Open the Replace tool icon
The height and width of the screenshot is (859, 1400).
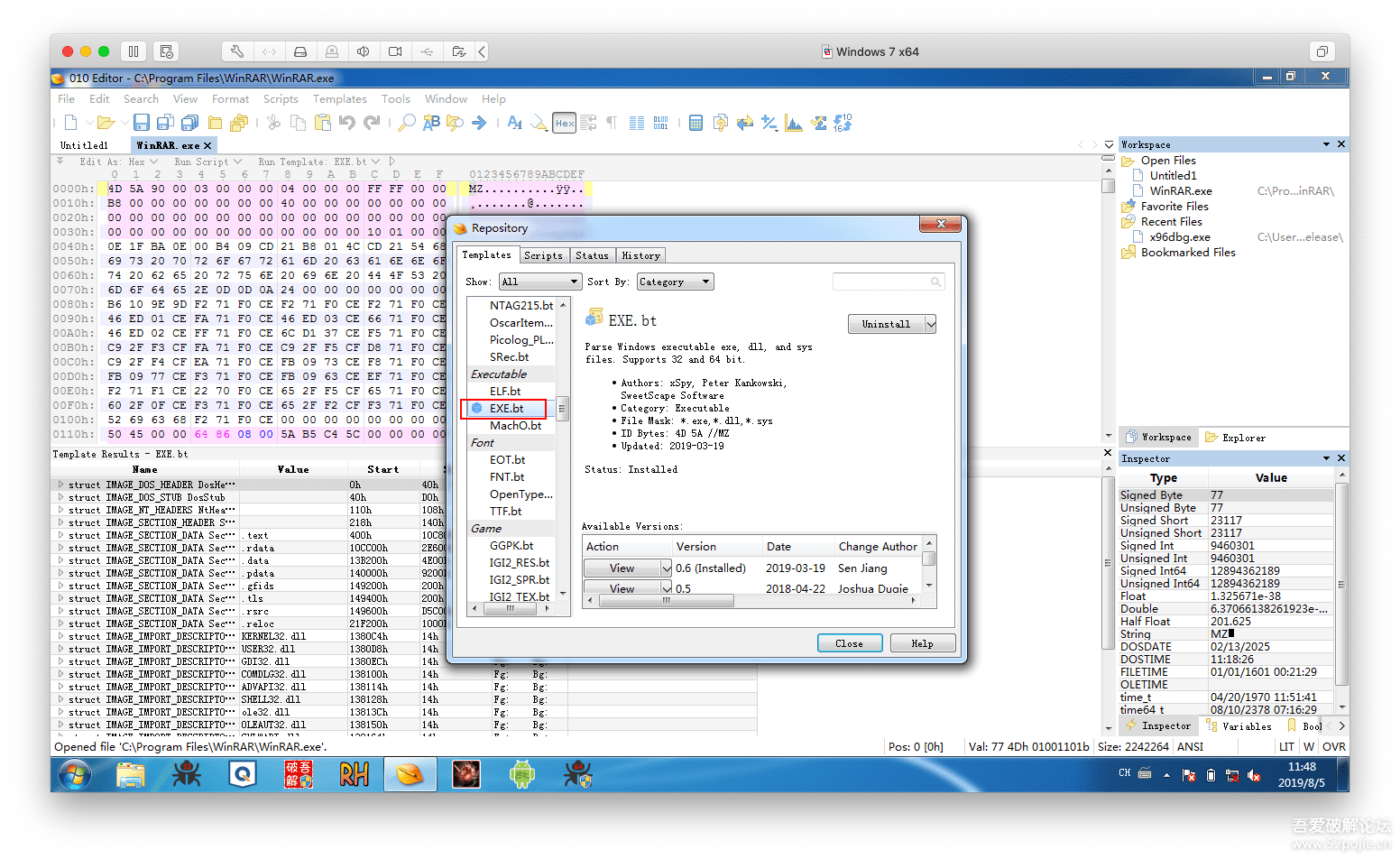click(x=431, y=123)
